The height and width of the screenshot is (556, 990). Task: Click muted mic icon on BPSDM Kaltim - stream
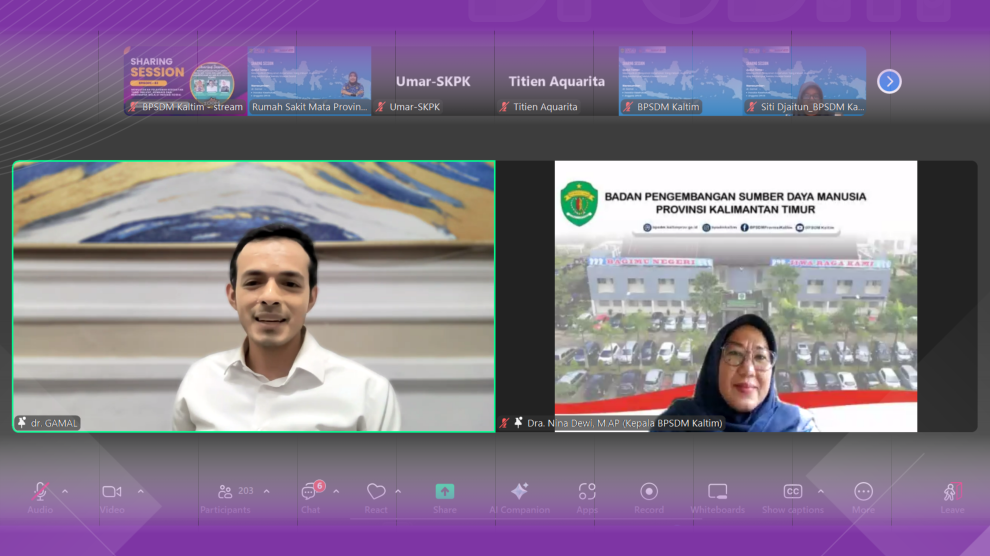[x=133, y=107]
